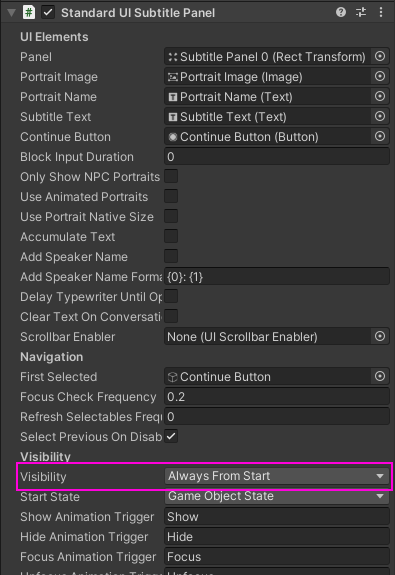Select the Continue Button object reference field
The height and width of the screenshot is (575, 395).
click(267, 136)
